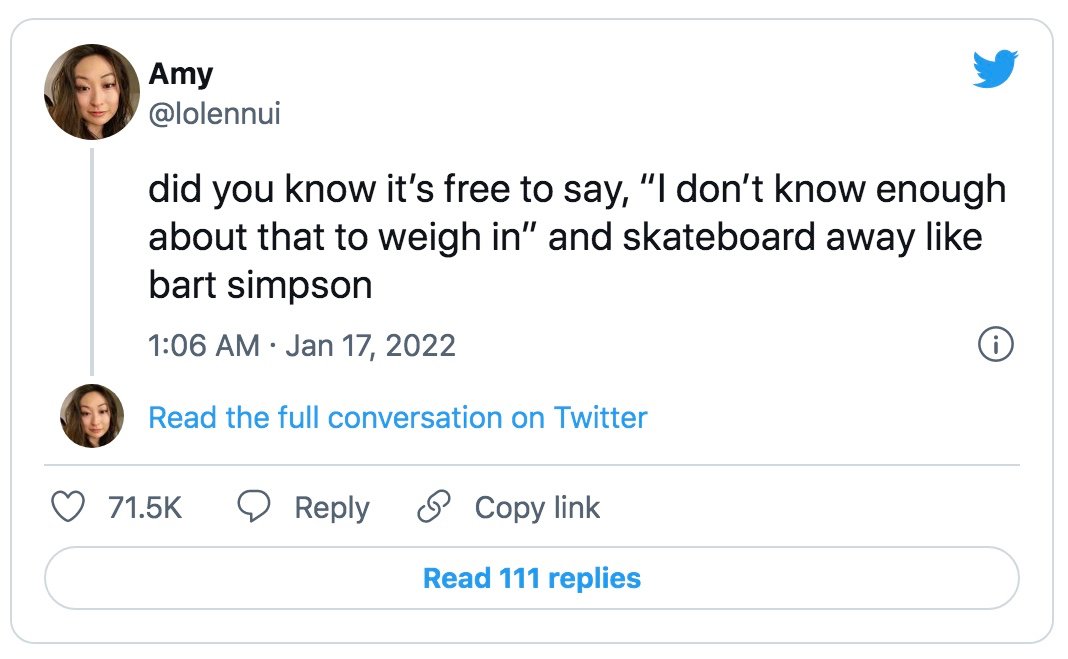Like the tweet with the heart icon
The height and width of the screenshot is (659, 1068).
(x=68, y=507)
